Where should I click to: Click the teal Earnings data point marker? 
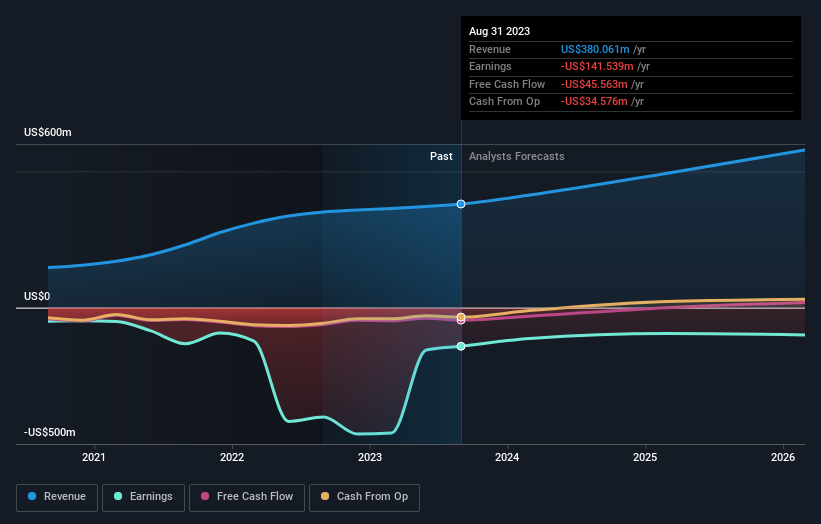pyautogui.click(x=461, y=347)
